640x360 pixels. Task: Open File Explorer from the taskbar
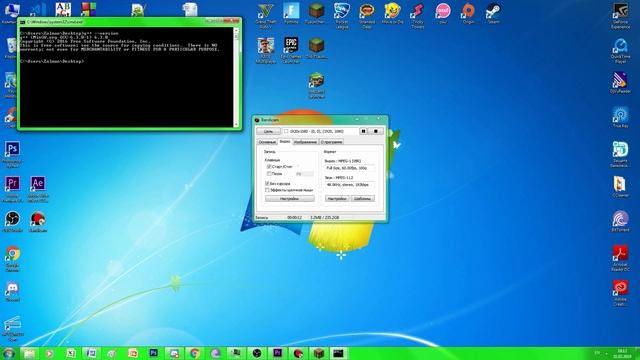click(x=29, y=353)
